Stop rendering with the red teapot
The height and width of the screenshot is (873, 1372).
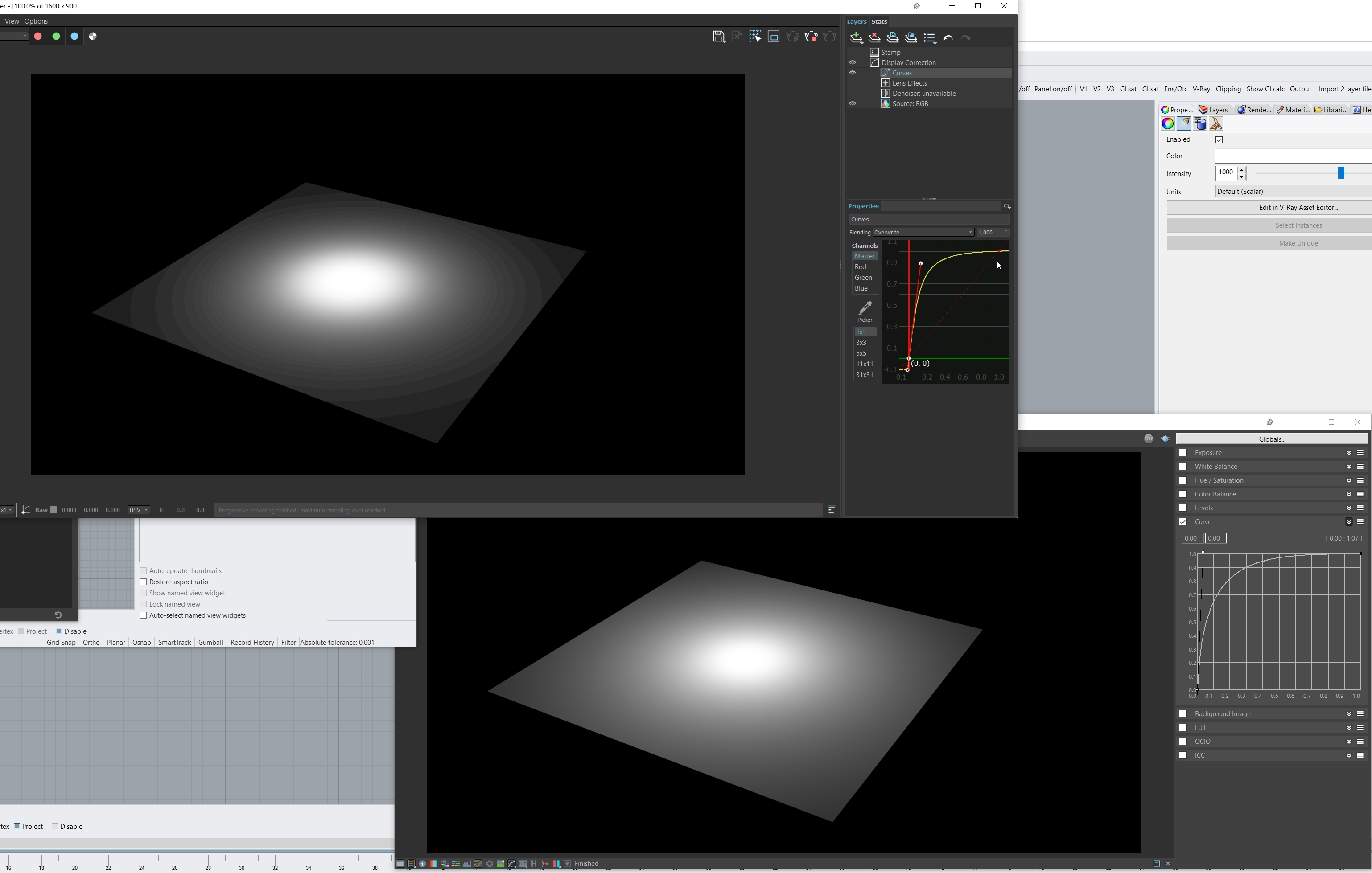[x=812, y=37]
